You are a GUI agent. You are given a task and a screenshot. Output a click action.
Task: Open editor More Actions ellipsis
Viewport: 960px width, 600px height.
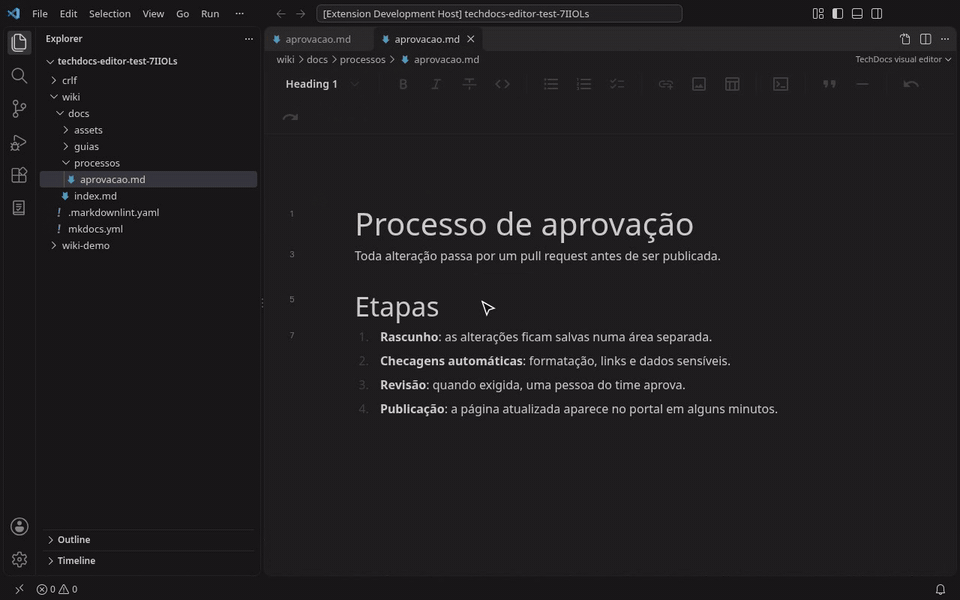945,39
